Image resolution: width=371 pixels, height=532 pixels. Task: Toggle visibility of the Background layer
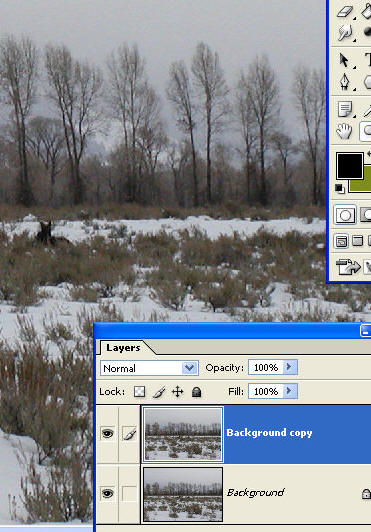click(108, 493)
